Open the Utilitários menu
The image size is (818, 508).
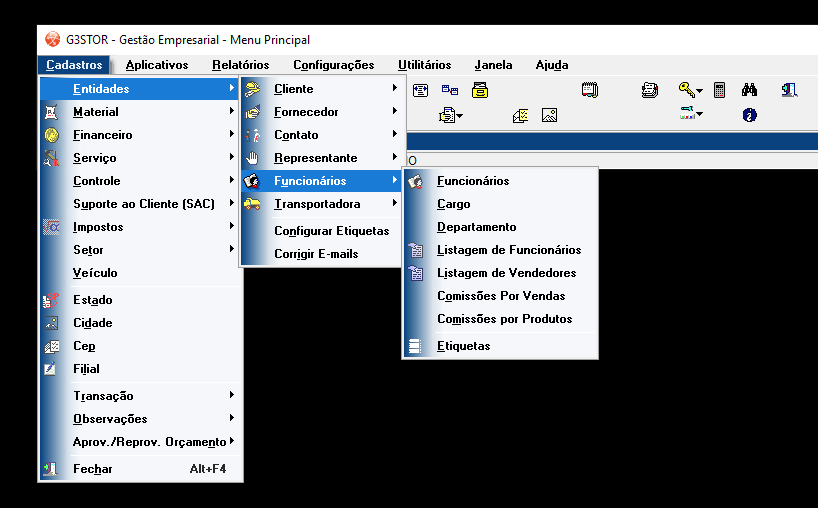pos(424,65)
